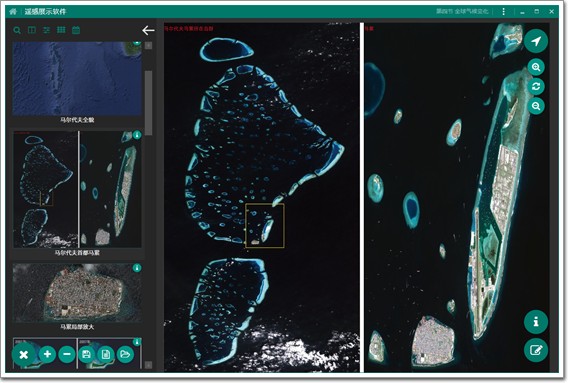Zoom out on the satellite map
This screenshot has height=383, width=568.
[536, 106]
